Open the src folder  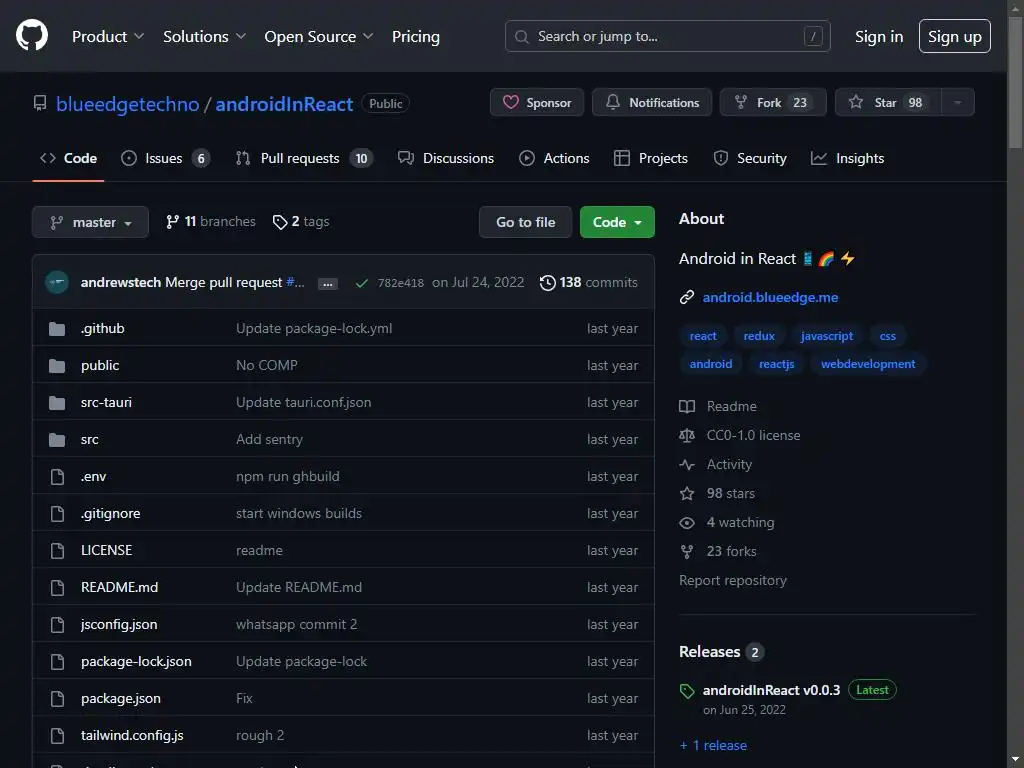pyautogui.click(x=89, y=440)
